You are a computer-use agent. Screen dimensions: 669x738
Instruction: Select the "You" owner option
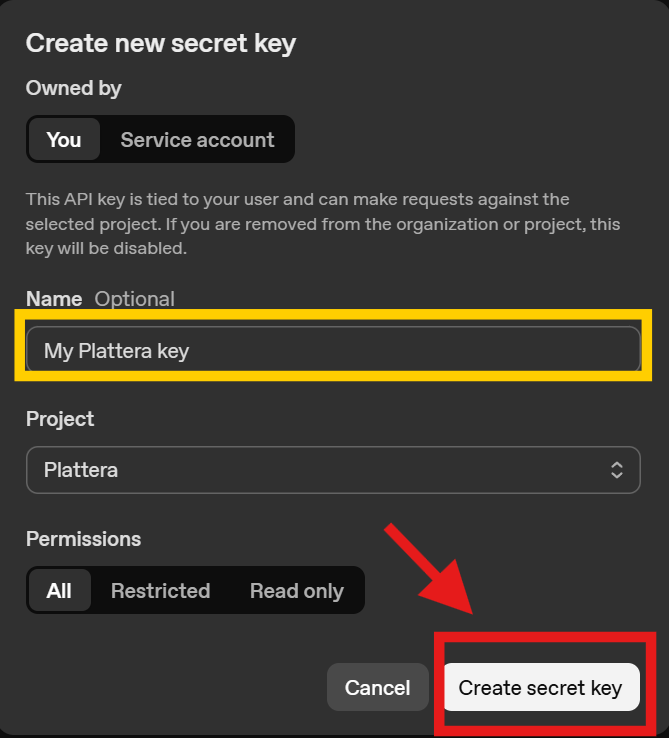point(63,140)
